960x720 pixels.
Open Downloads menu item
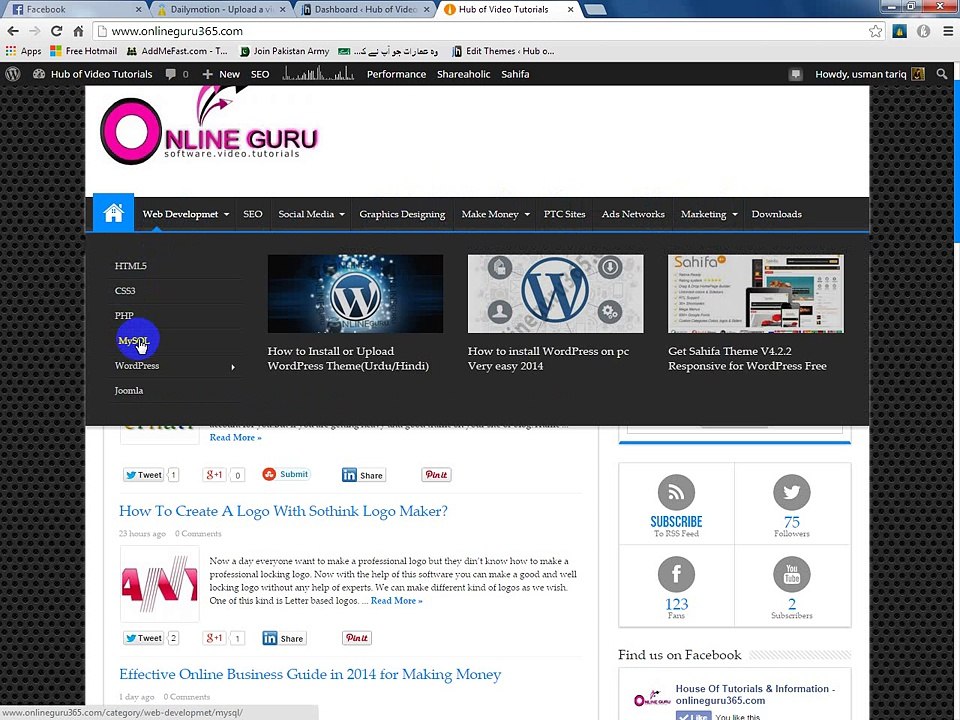[x=776, y=214]
